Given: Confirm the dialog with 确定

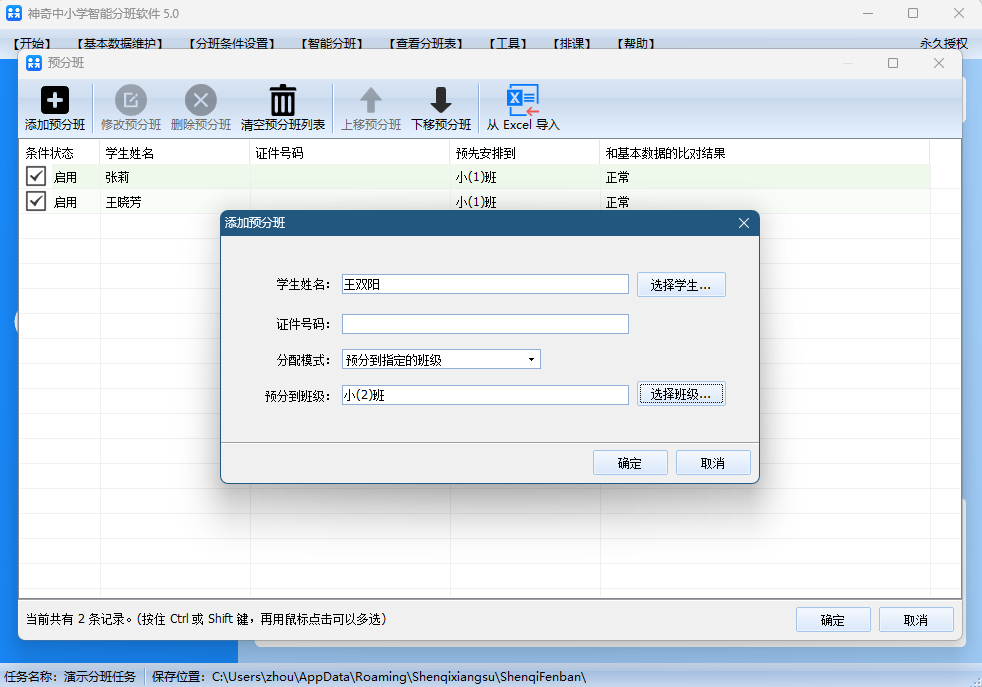Looking at the screenshot, I should coord(630,462).
